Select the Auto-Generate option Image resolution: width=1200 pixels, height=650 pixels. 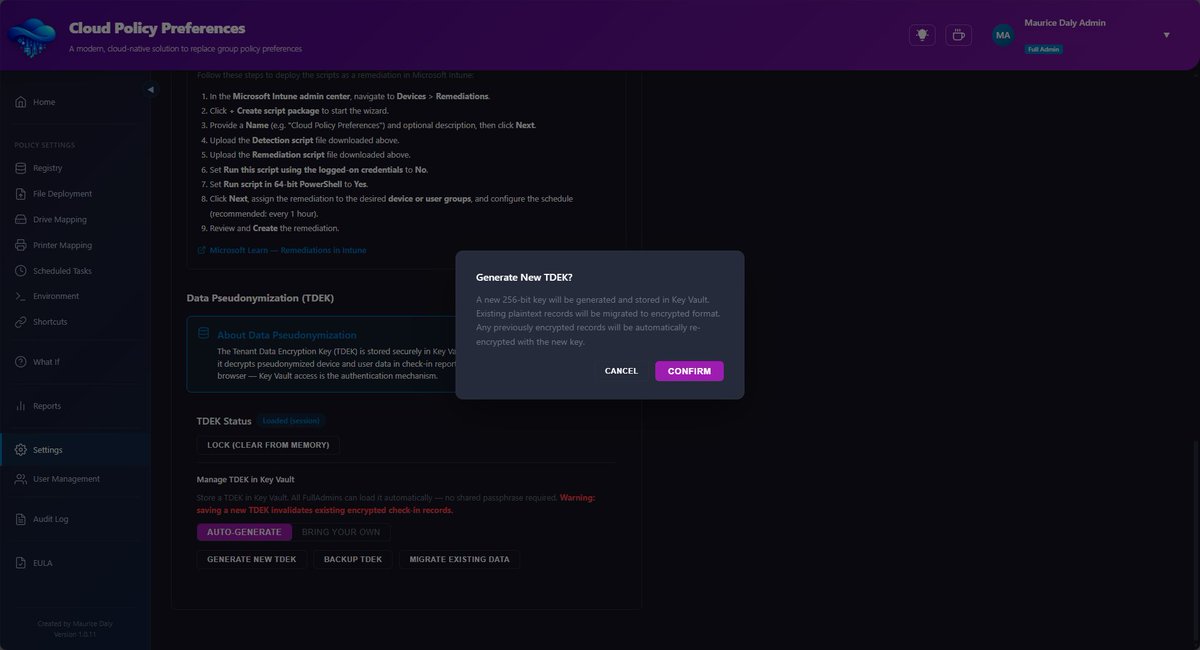244,532
